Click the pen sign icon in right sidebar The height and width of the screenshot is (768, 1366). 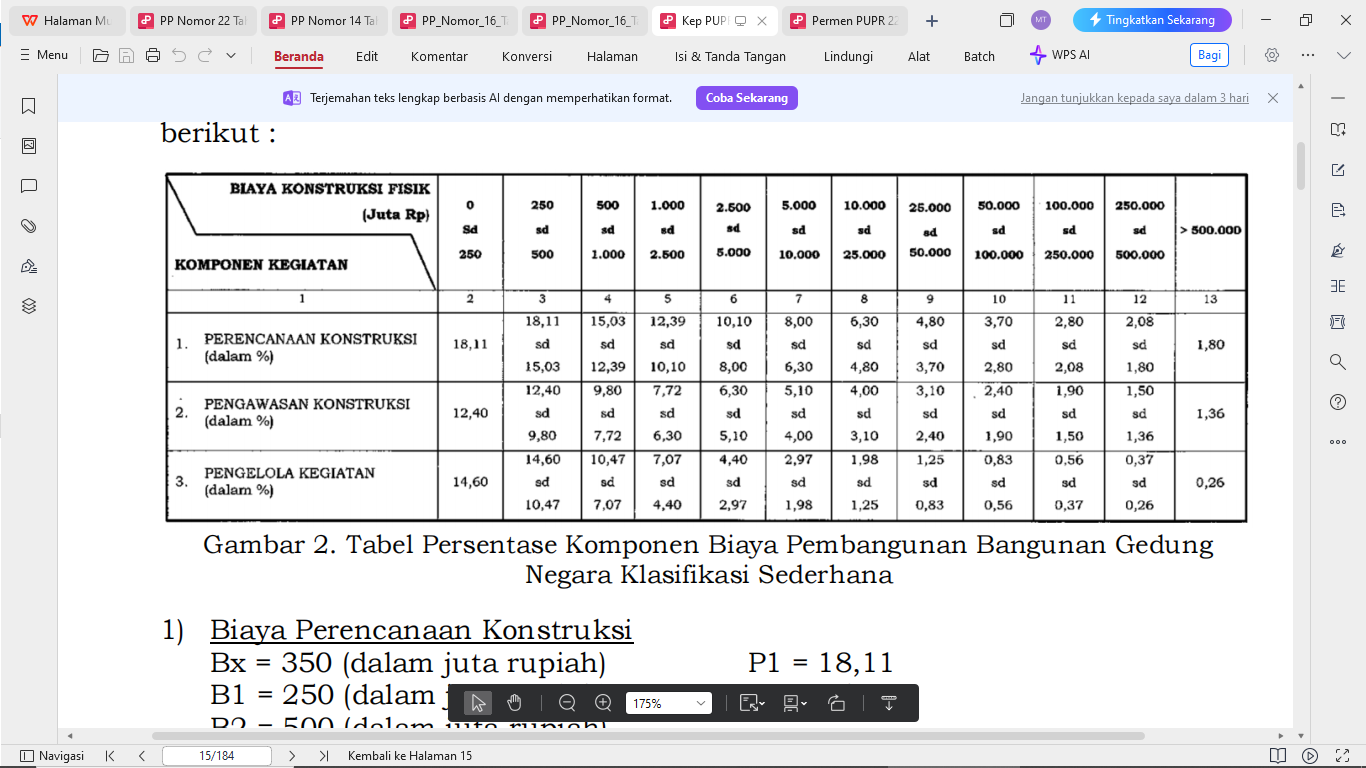click(1338, 249)
